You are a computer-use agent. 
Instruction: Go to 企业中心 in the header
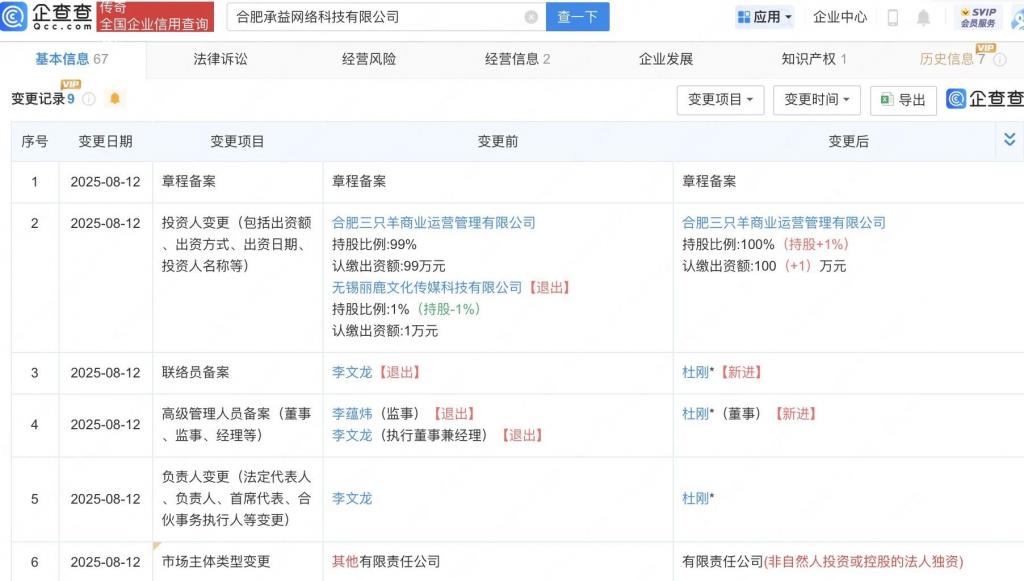[x=840, y=17]
